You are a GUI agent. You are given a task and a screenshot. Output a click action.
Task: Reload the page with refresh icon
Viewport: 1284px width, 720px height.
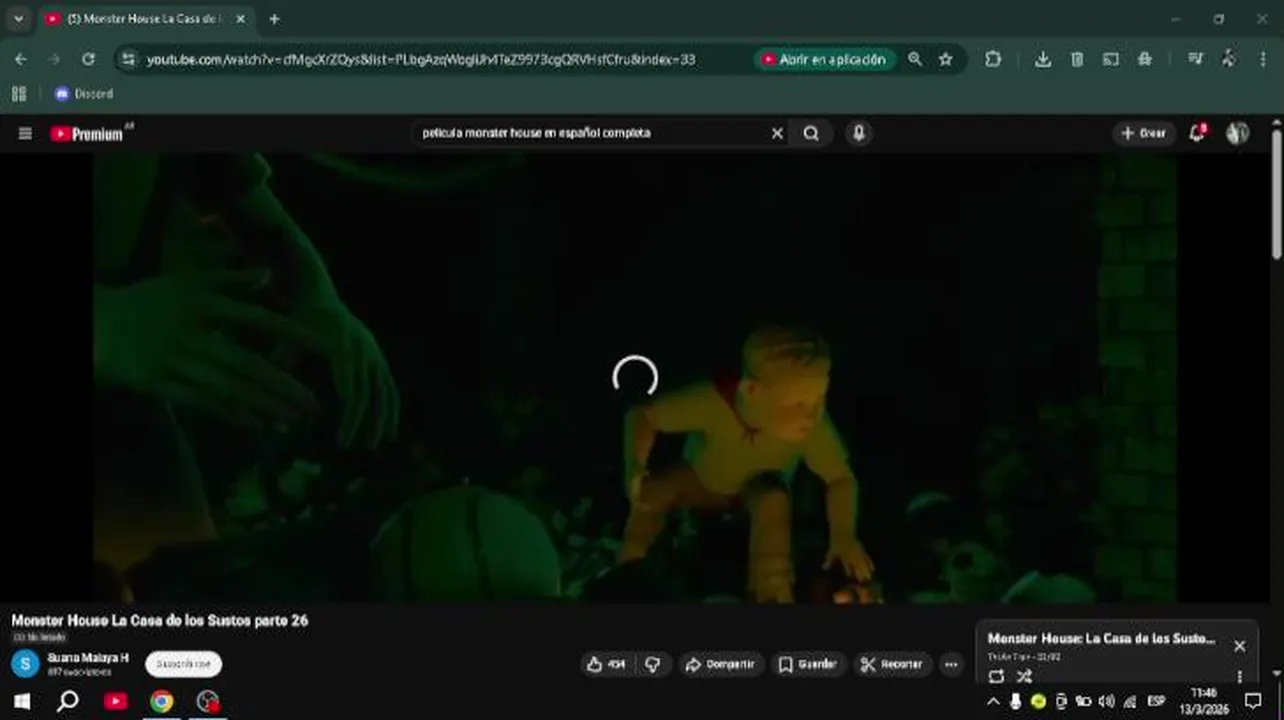point(88,59)
